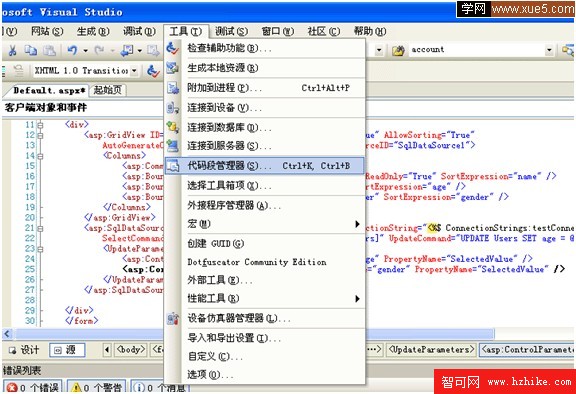Switch to the 起始页 start page tab
The width and height of the screenshot is (576, 394).
pyautogui.click(x=108, y=90)
